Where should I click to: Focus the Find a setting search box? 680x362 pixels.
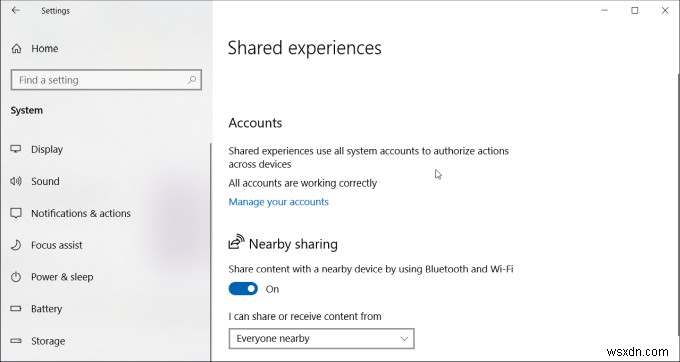click(106, 80)
